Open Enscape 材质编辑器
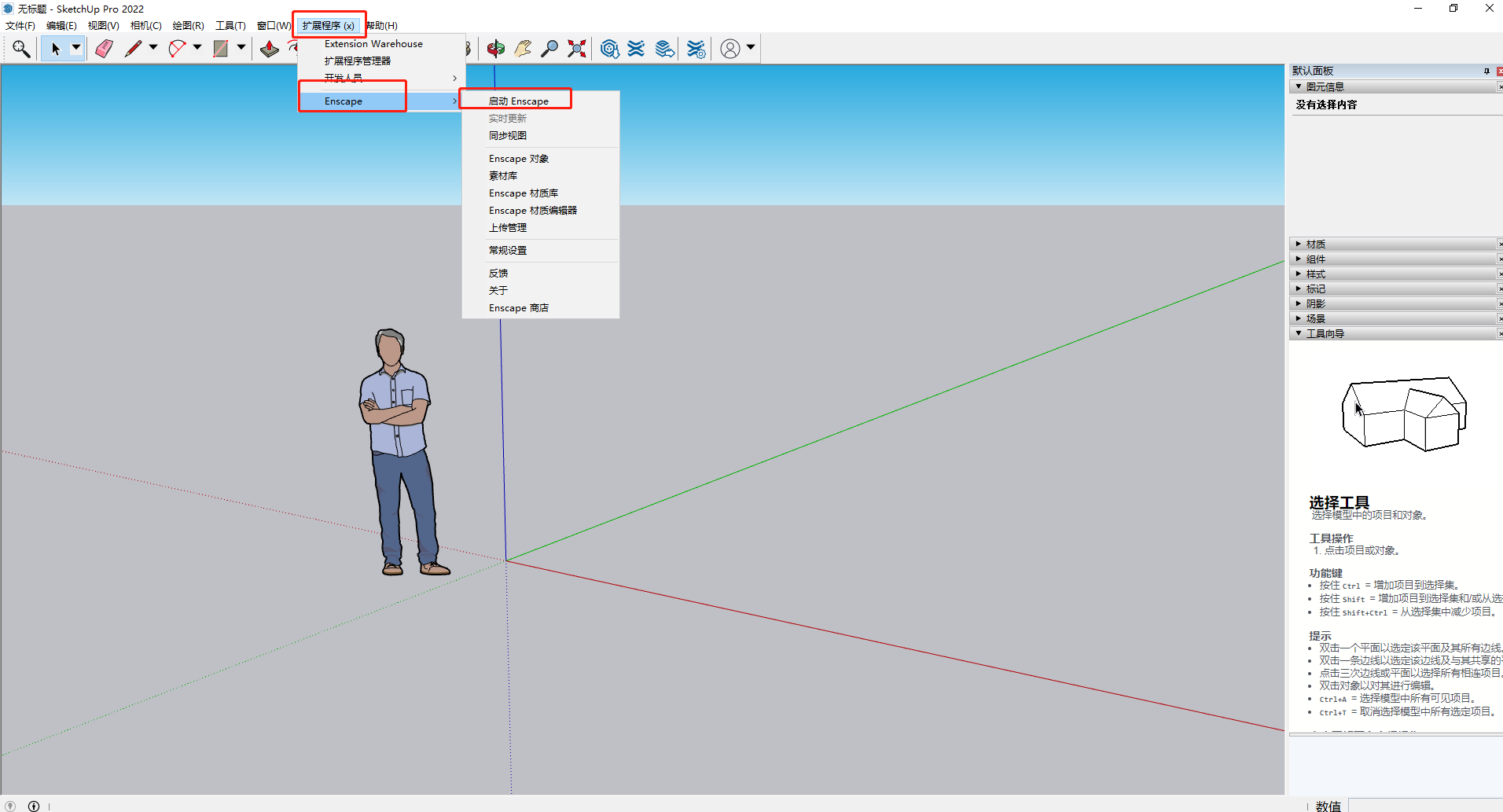Image resolution: width=1503 pixels, height=812 pixels. click(x=533, y=210)
